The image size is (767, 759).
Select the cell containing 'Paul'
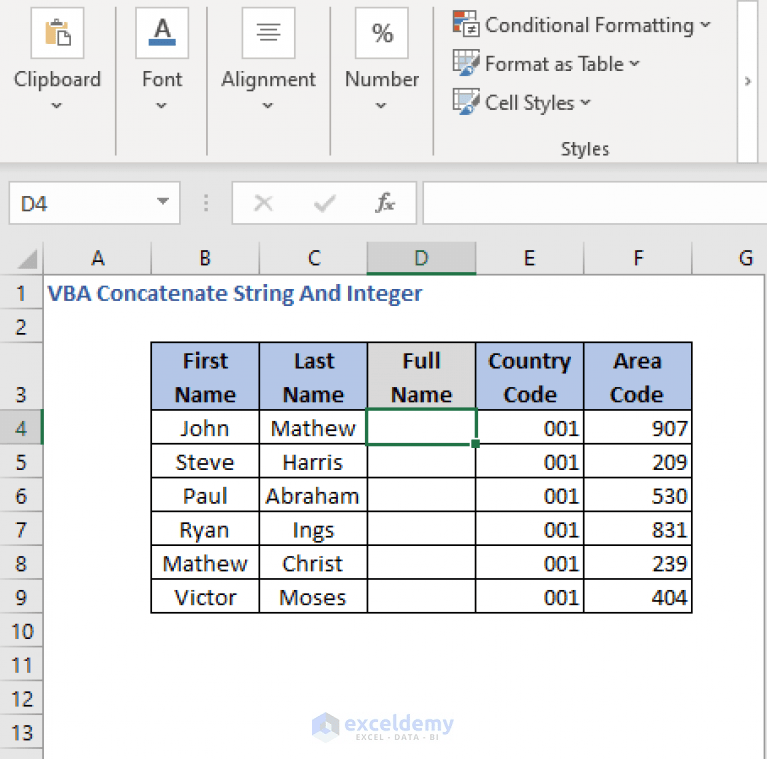(x=205, y=495)
